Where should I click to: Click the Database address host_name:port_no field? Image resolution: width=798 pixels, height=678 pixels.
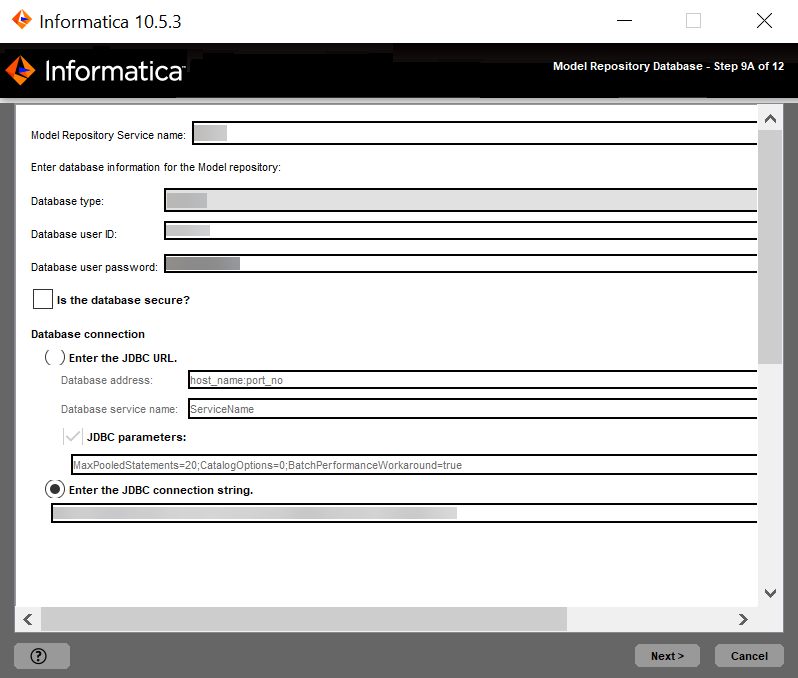pos(472,380)
